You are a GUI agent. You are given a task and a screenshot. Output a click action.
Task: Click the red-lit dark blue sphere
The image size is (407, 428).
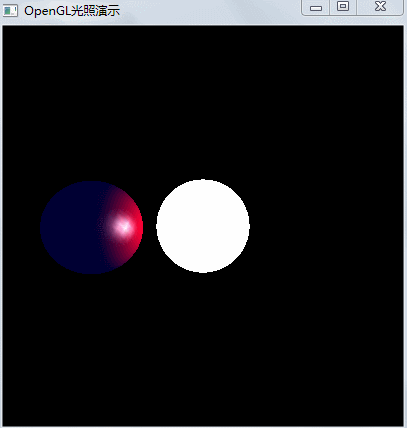92,228
